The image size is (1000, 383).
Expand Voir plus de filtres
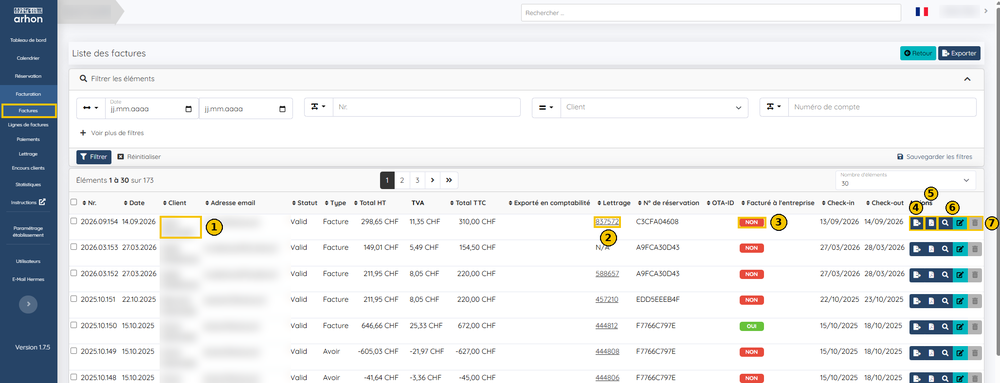click(112, 133)
